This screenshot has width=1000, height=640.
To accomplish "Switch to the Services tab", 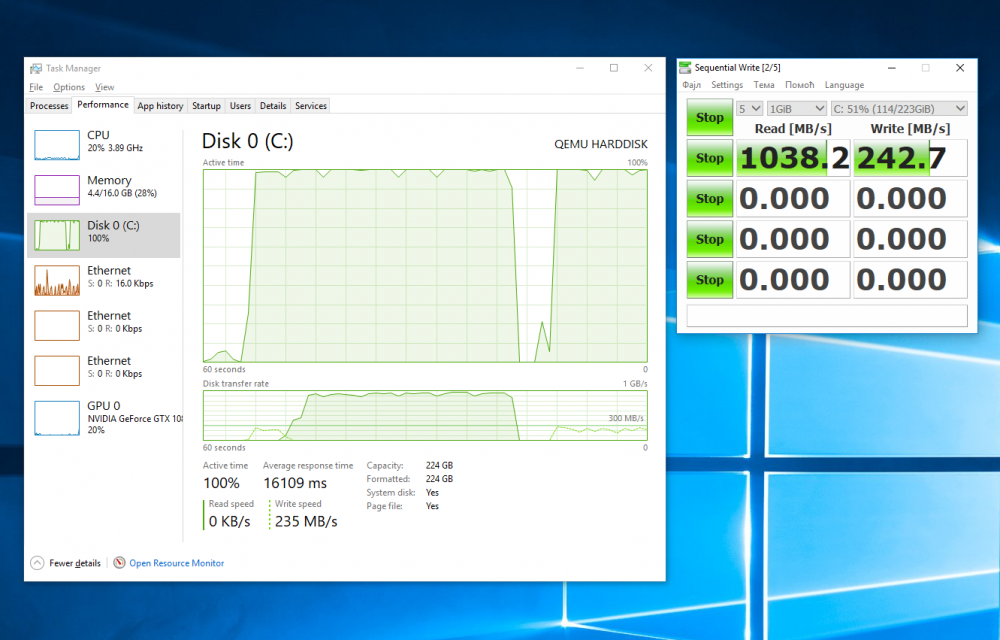I will [311, 106].
